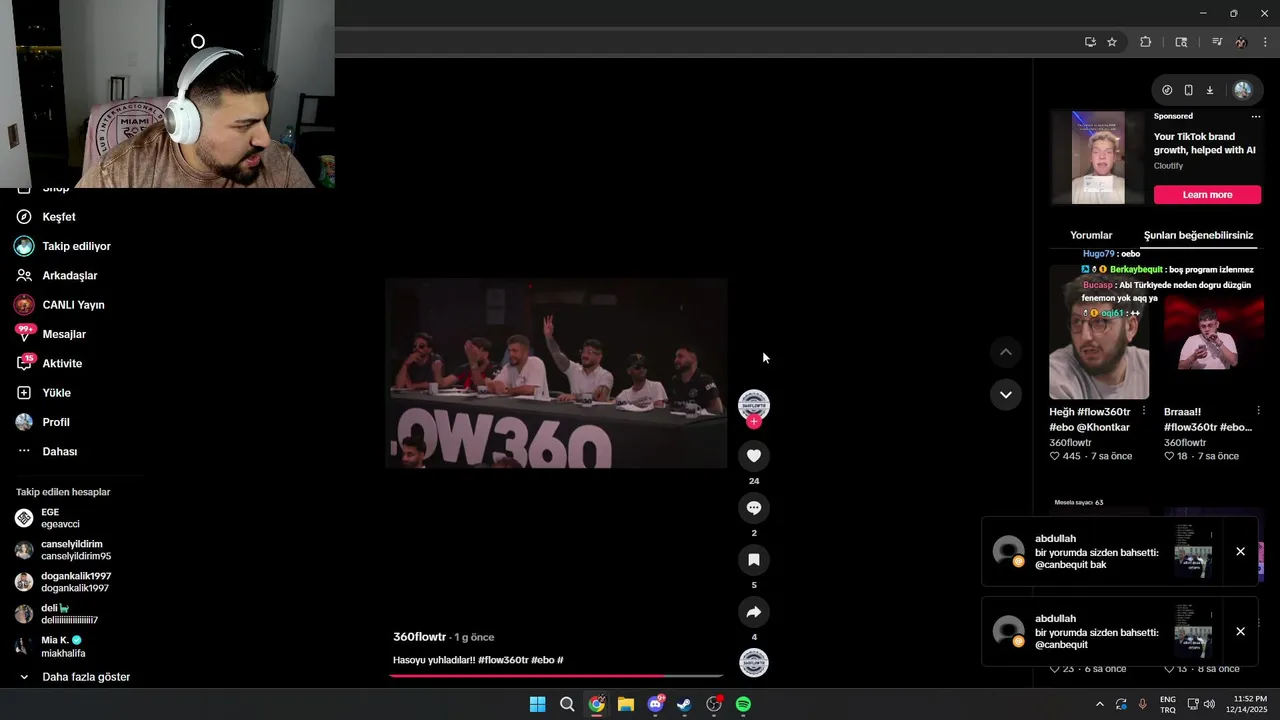Click the install app icon in address bar

coord(1090,42)
